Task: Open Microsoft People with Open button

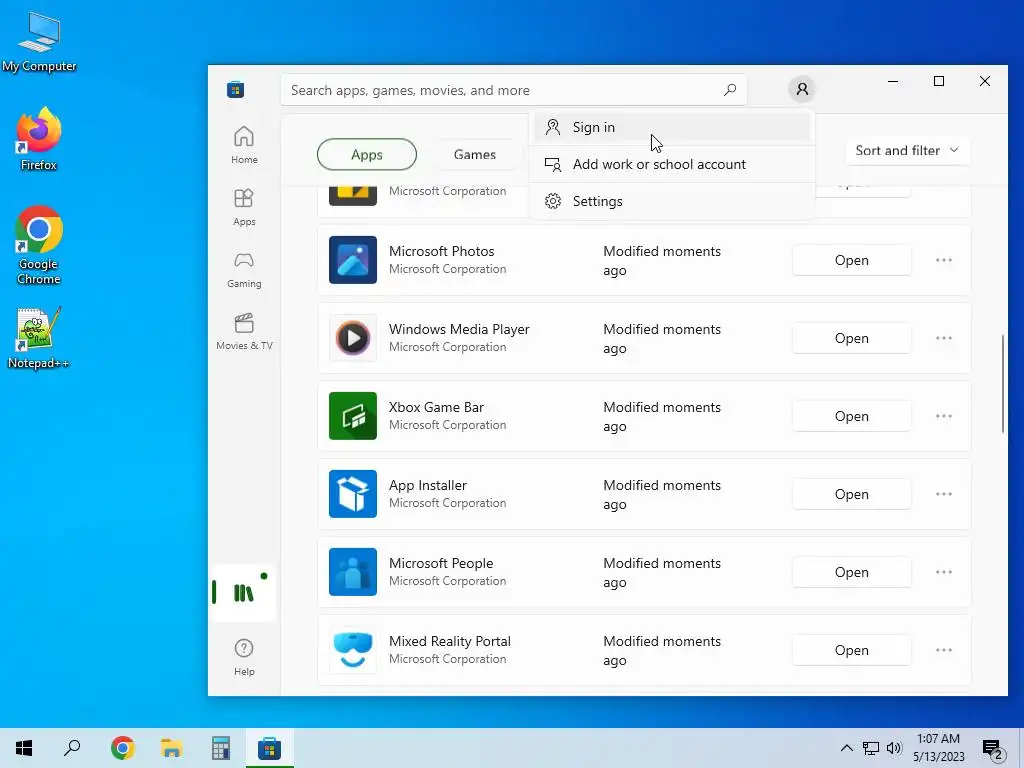Action: pyautogui.click(x=852, y=572)
